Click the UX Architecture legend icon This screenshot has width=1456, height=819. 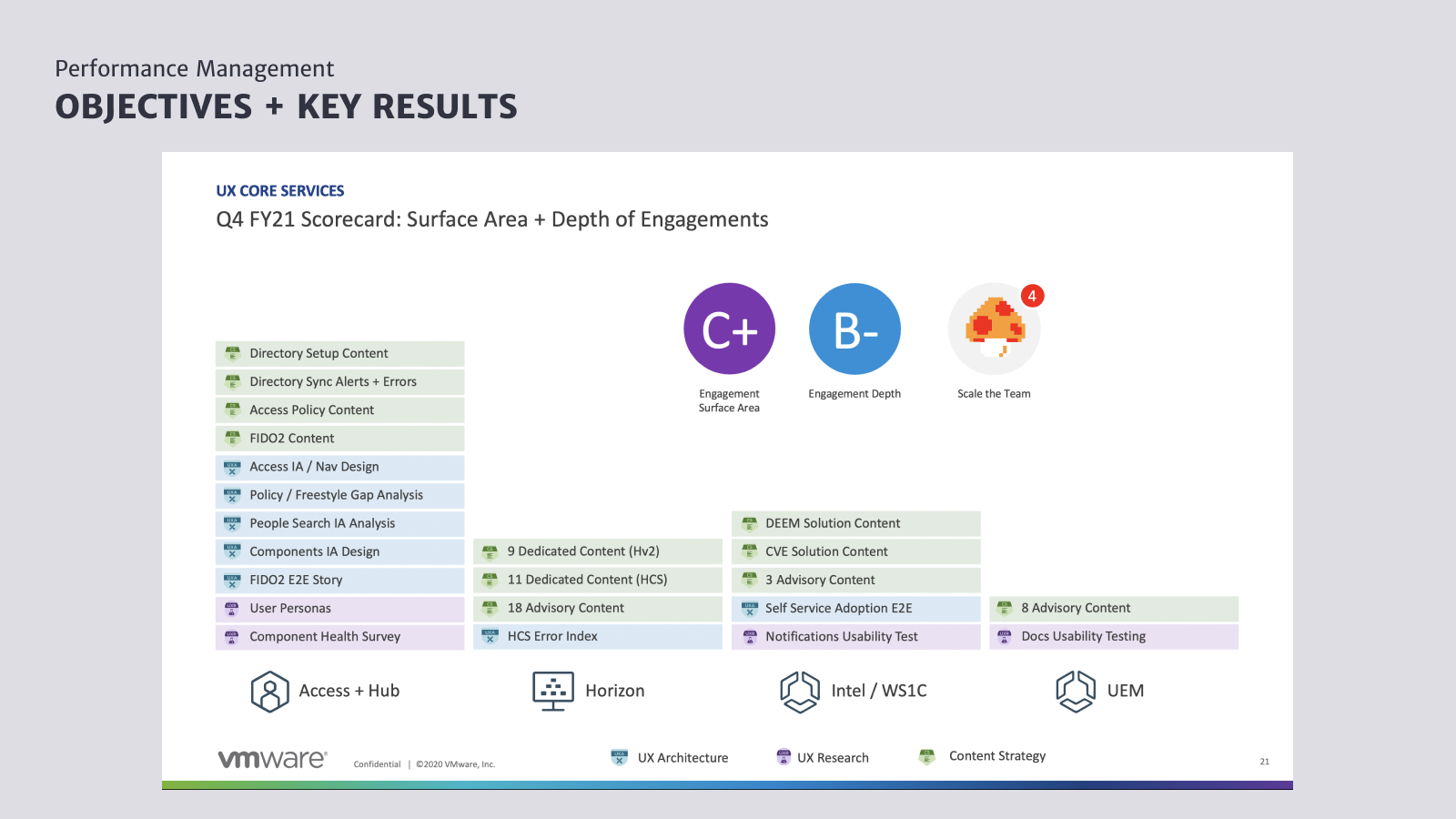[x=620, y=757]
